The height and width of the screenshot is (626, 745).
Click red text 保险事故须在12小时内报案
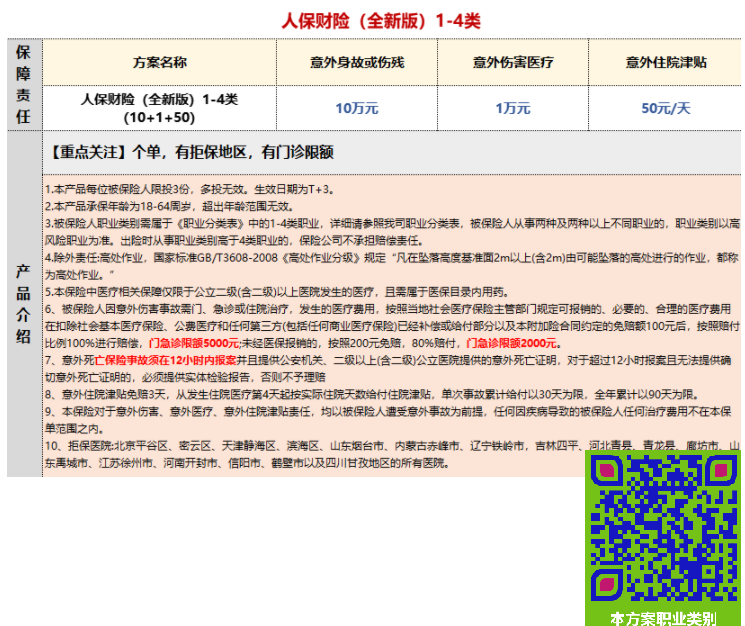[x=165, y=360]
